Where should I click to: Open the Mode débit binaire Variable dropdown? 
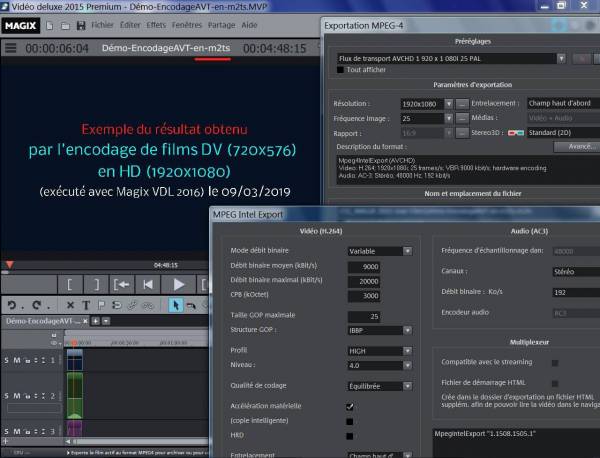coord(408,251)
